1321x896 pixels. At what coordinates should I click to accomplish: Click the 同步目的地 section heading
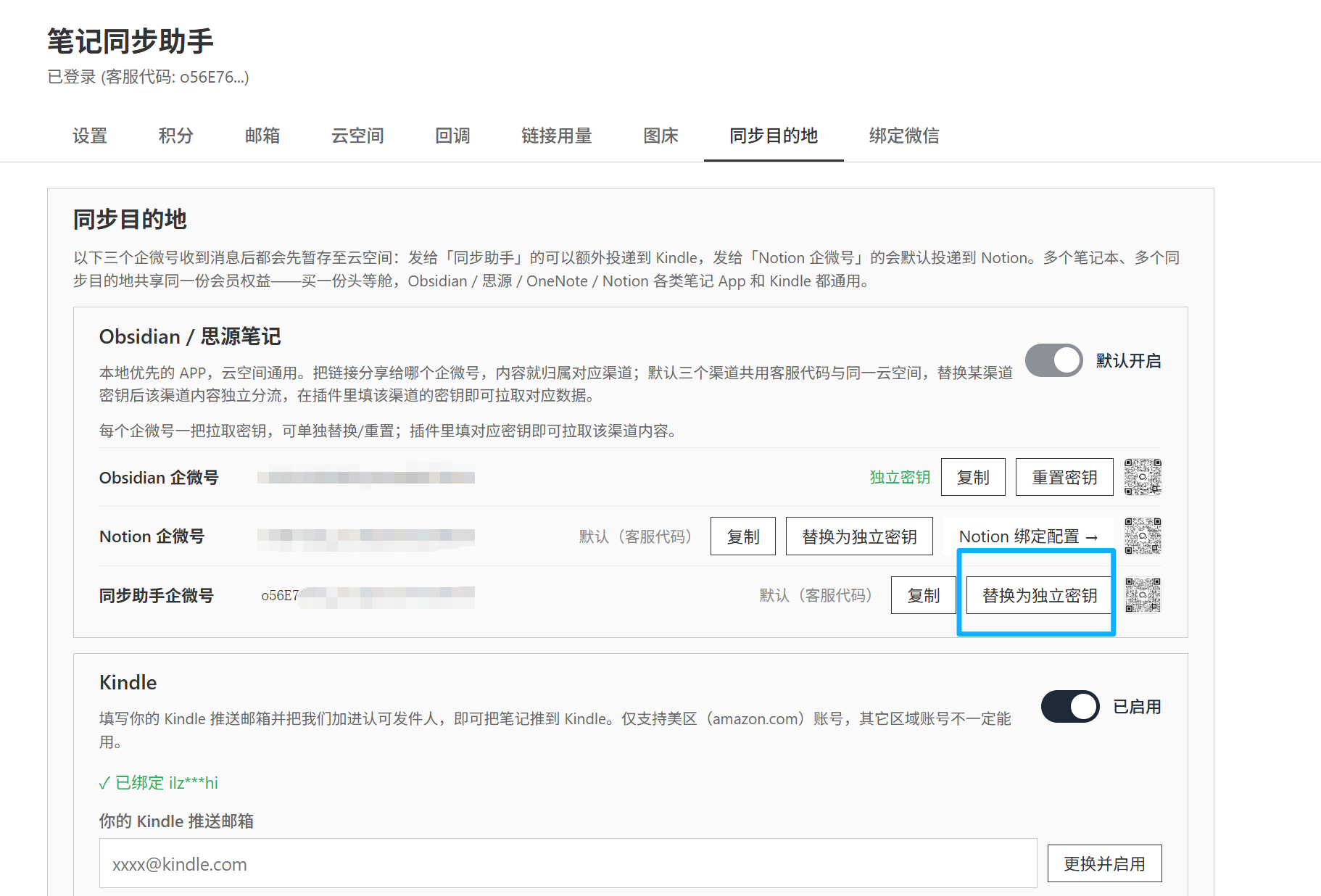(131, 219)
